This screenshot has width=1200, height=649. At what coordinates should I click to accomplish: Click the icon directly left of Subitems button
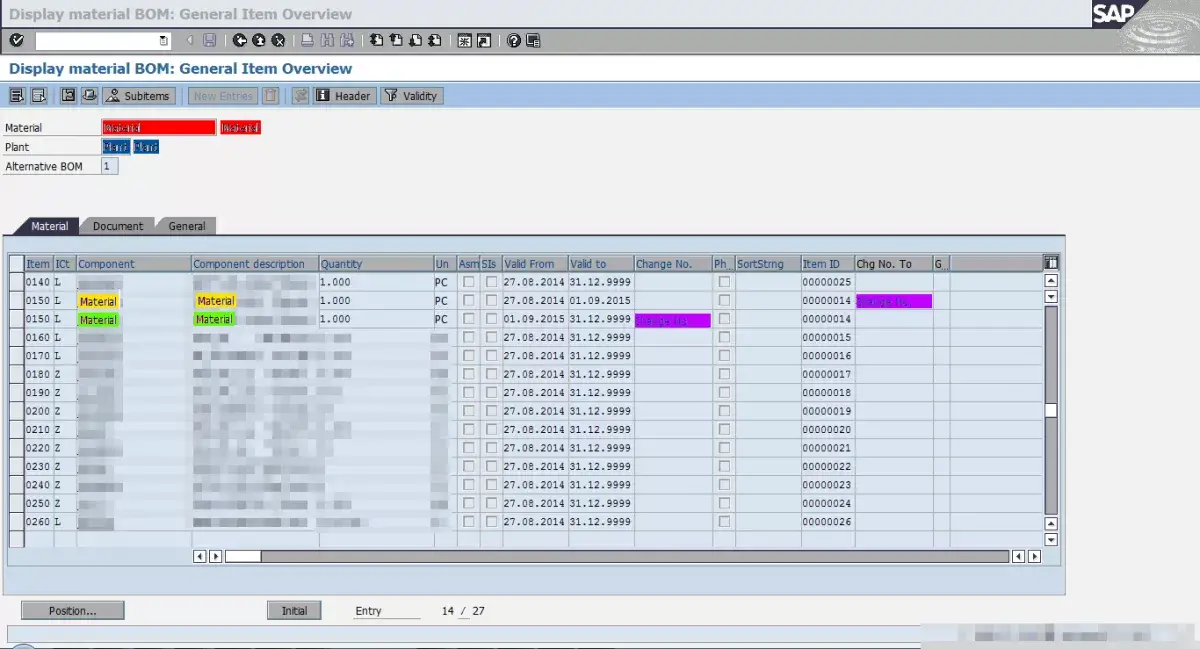click(89, 96)
